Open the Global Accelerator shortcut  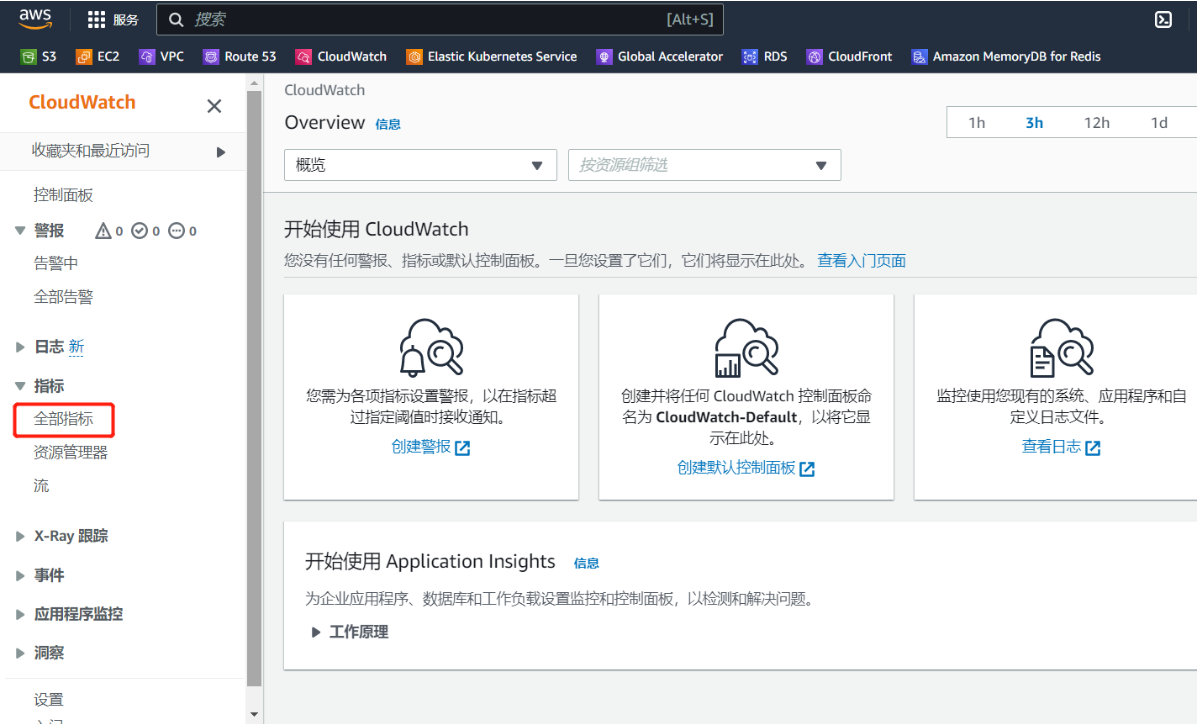[659, 57]
